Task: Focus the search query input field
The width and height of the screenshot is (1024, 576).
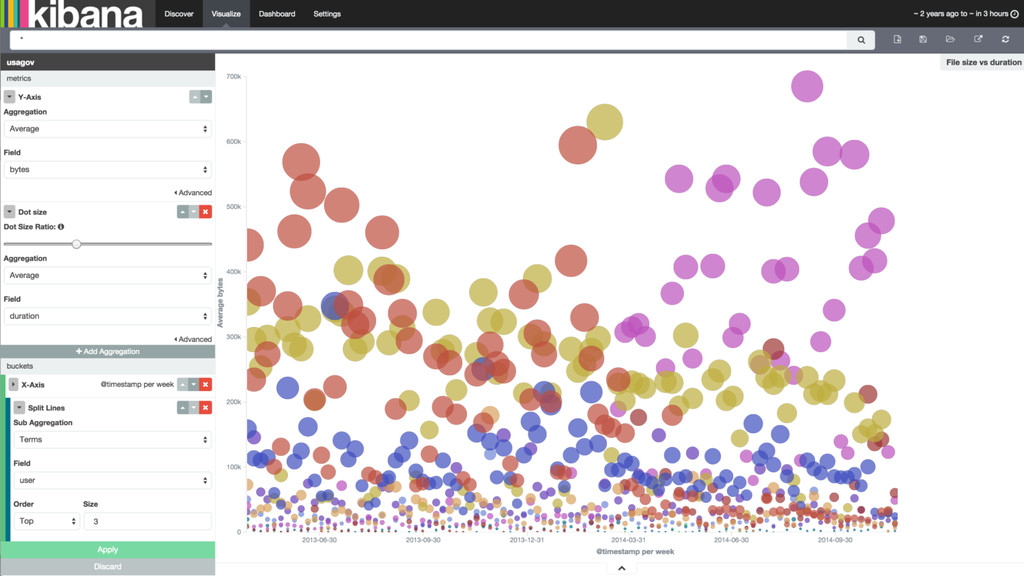Action: (x=428, y=40)
